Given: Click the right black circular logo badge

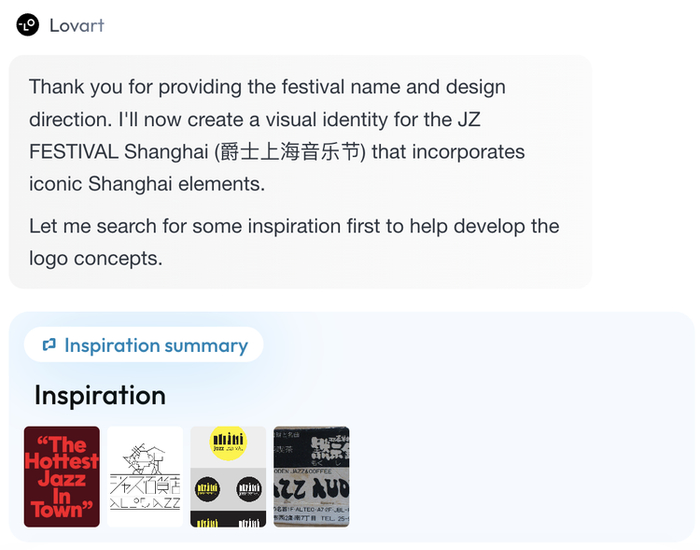Looking at the screenshot, I should tap(248, 488).
